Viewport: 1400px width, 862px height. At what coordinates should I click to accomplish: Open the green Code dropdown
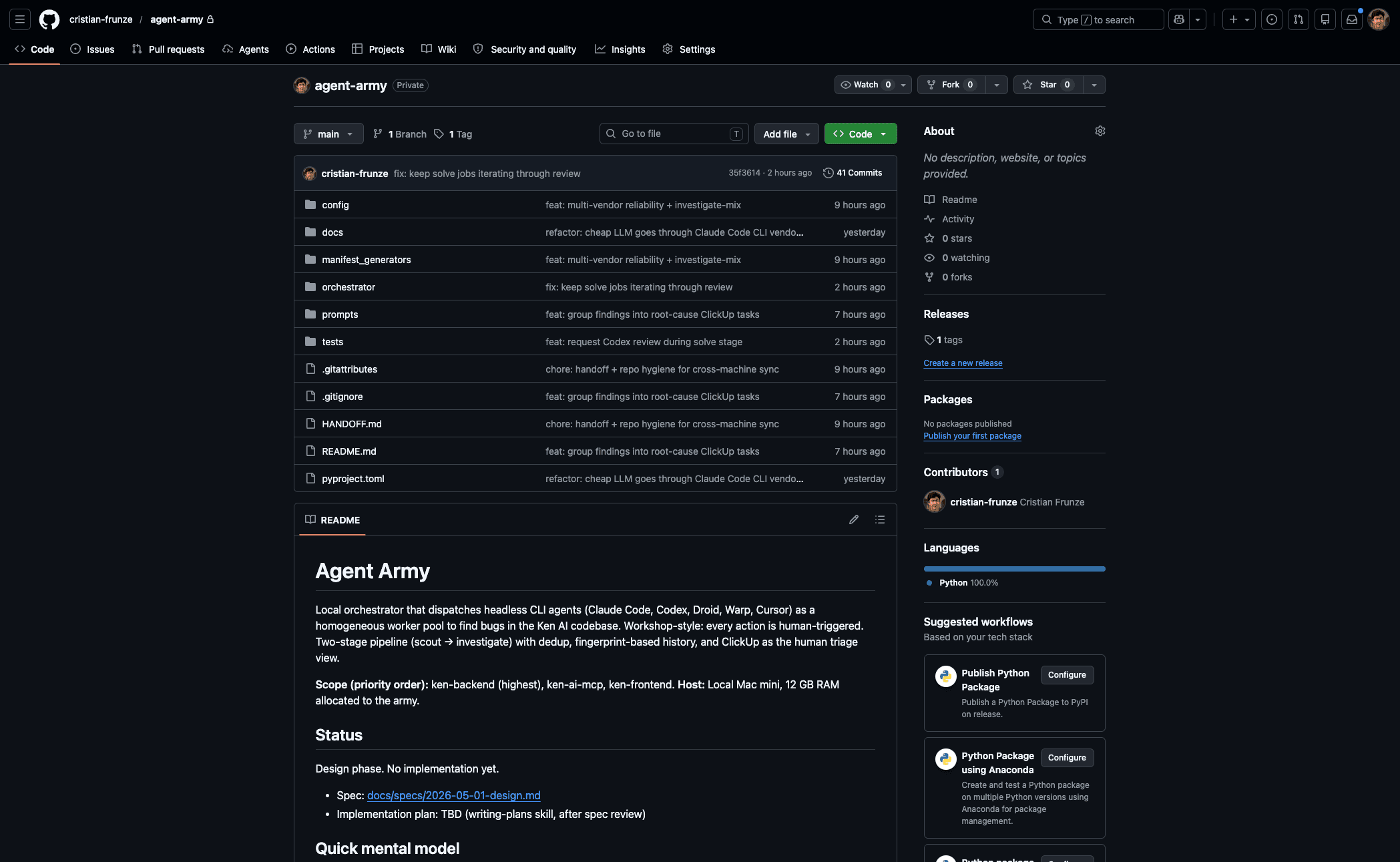860,134
